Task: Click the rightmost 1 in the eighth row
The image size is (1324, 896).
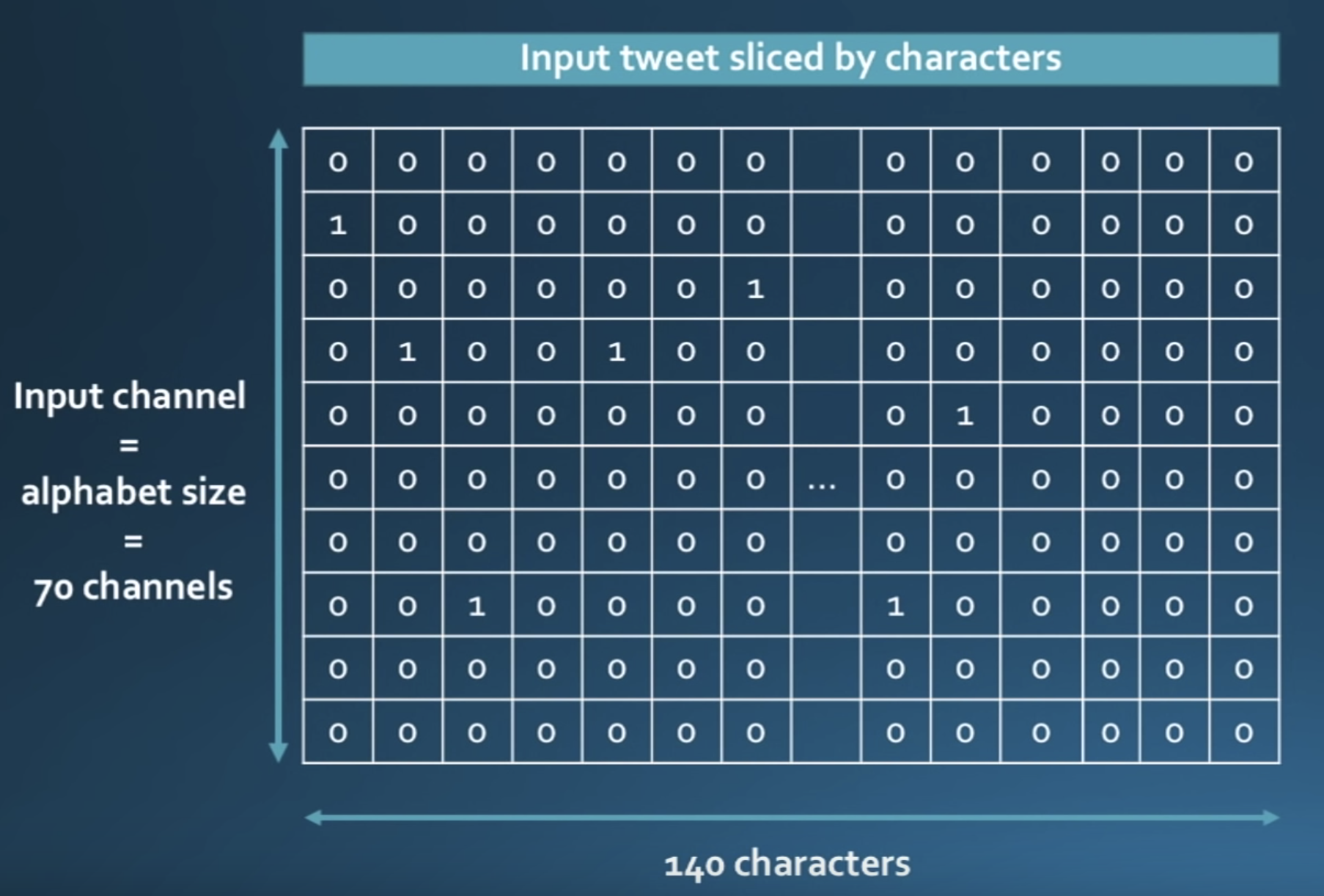Action: pyautogui.click(x=895, y=606)
